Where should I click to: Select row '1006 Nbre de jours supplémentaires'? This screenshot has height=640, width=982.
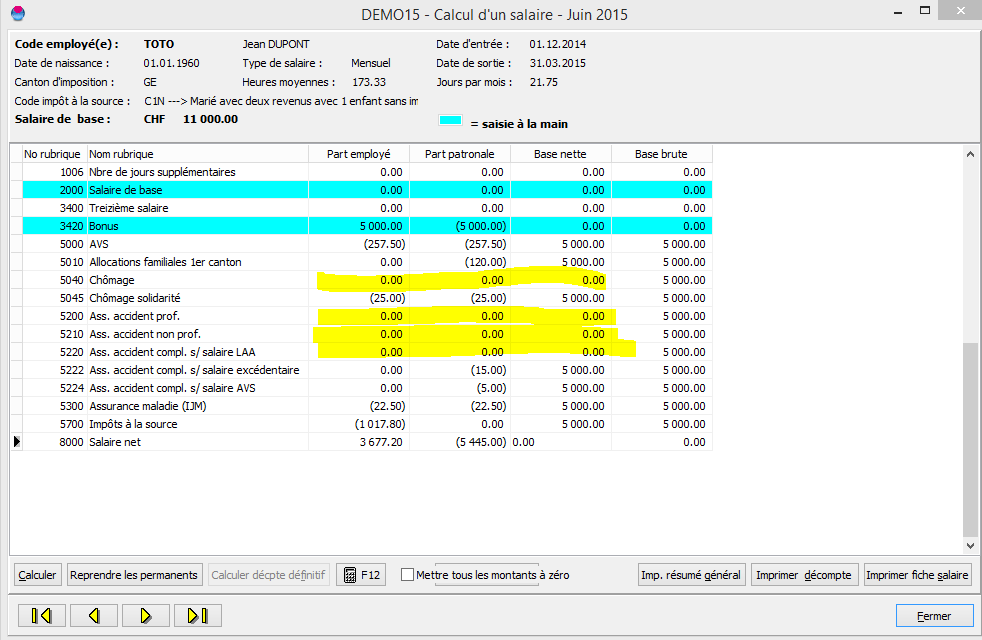coord(367,172)
